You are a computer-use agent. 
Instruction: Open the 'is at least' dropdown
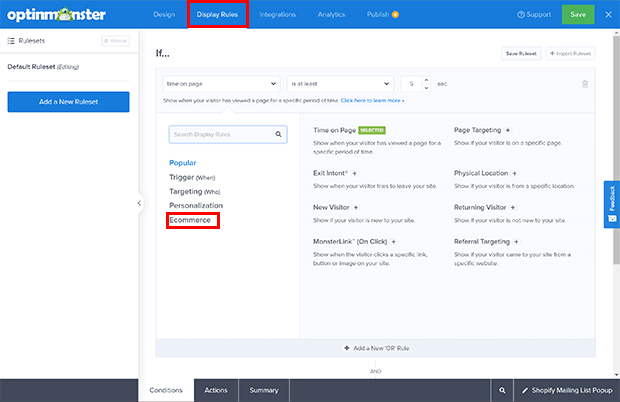340,84
